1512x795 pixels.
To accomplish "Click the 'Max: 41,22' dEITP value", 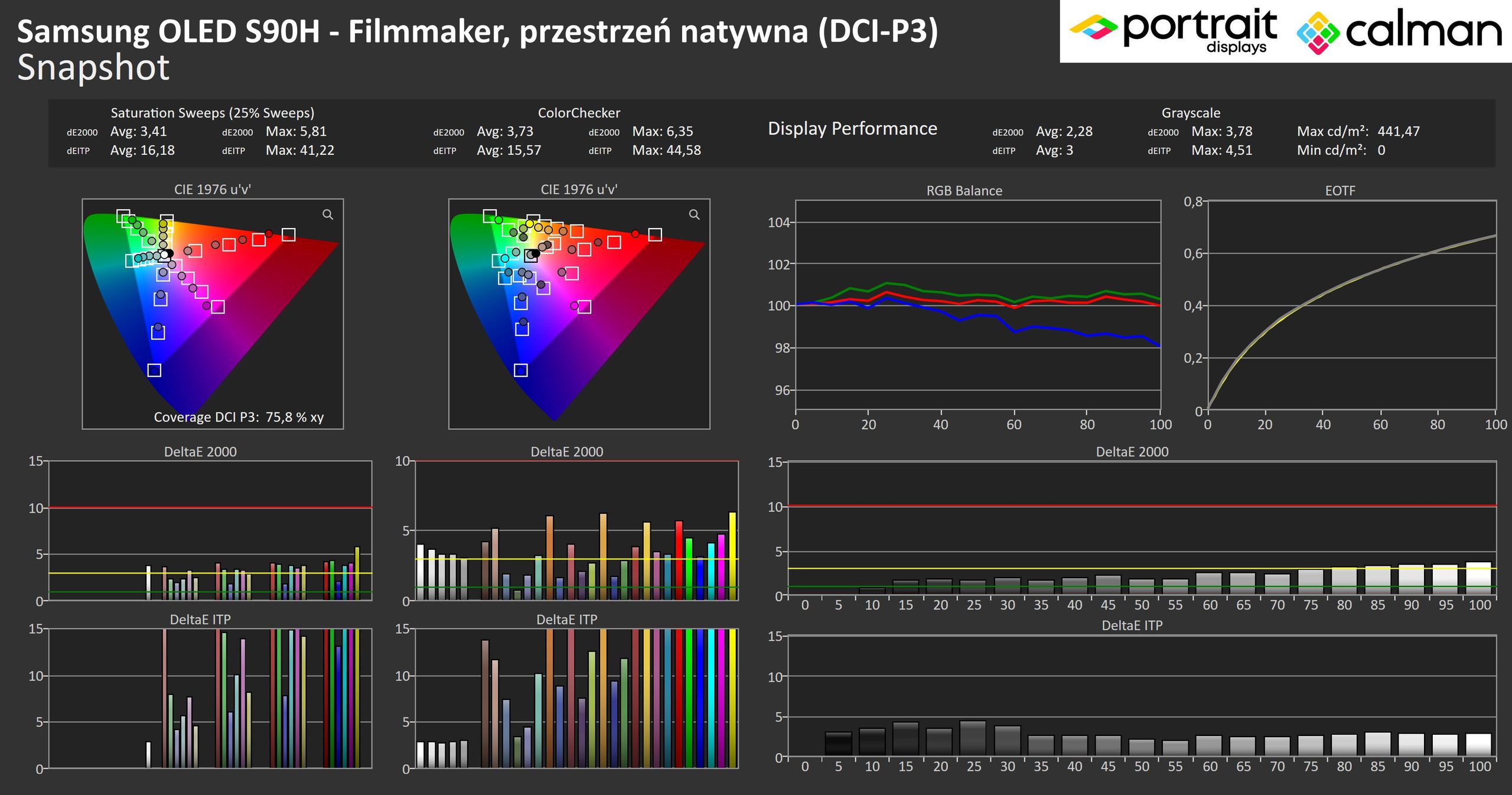I will click(300, 150).
